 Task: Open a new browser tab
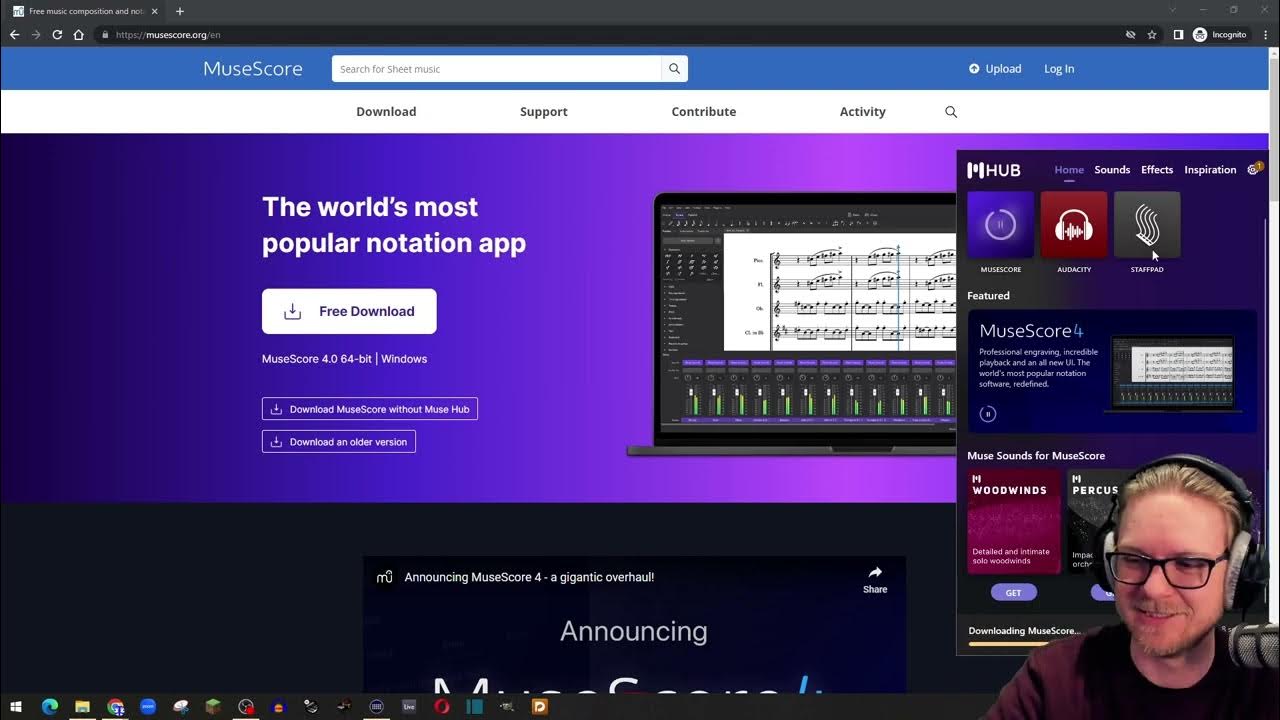coord(180,11)
